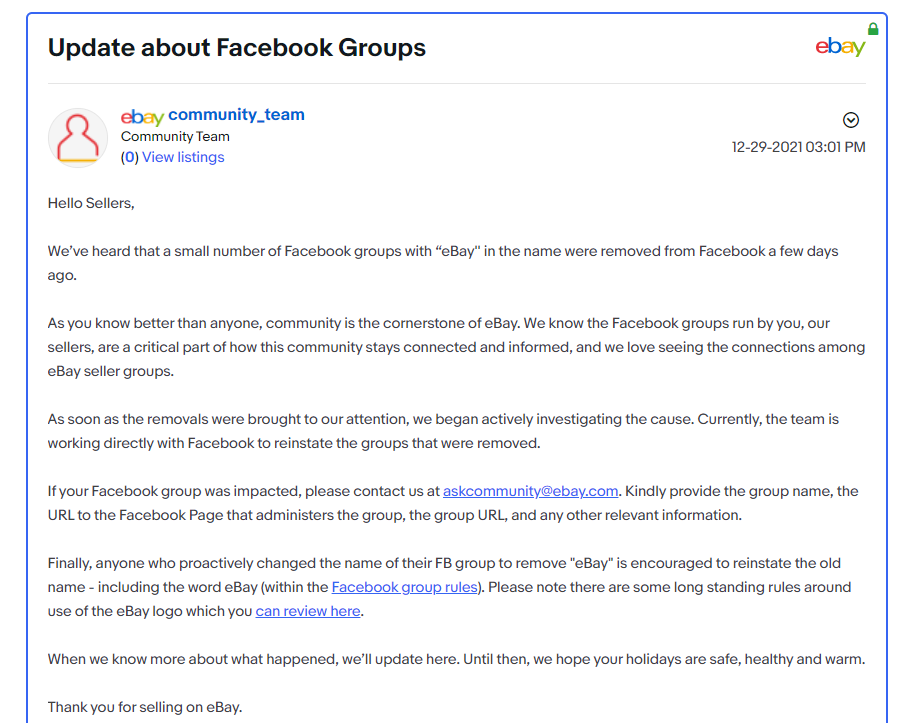Click the post timestamp 12-29-2021 03:01 PM
Image resolution: width=906 pixels, height=723 pixels.
tap(799, 147)
